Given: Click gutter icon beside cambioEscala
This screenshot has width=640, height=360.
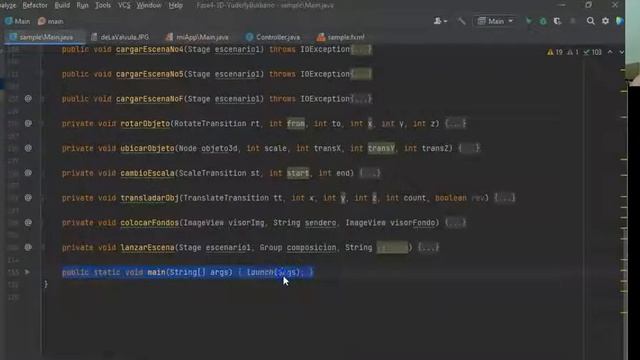Looking at the screenshot, I should coord(28,173).
